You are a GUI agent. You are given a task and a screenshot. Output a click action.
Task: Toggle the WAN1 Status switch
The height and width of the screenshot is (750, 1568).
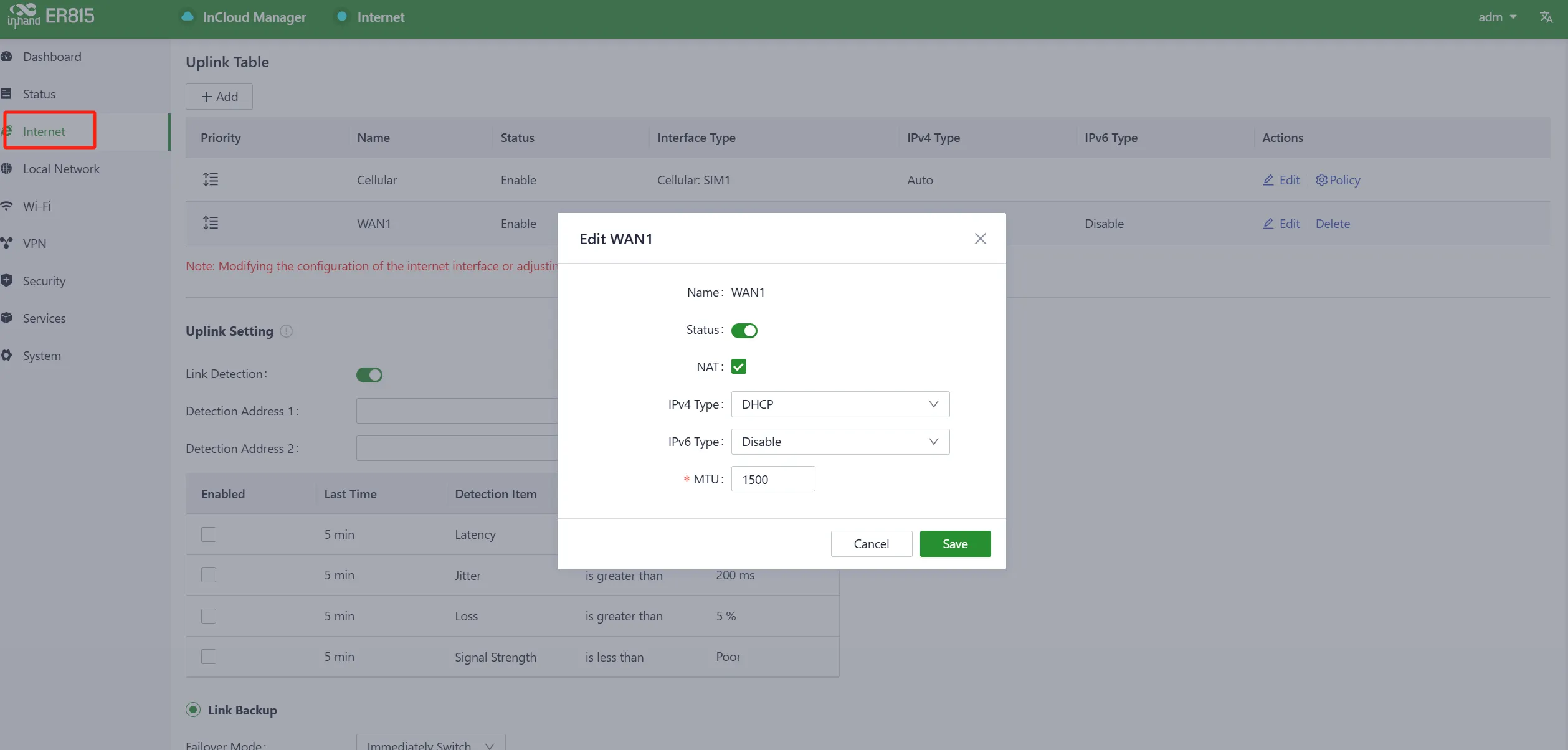(x=744, y=330)
